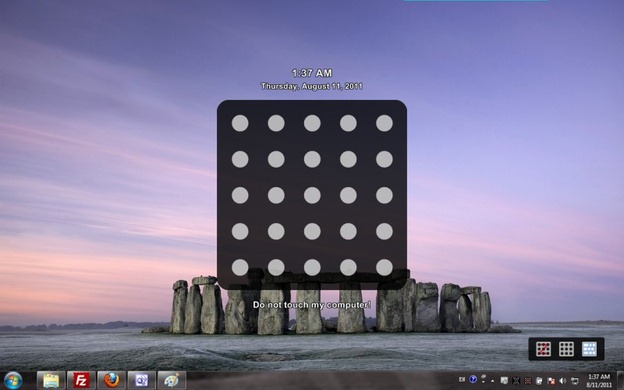Screen dimensions: 624x390
Task: Open Windows Explorer from the taskbar
Action: click(51, 380)
